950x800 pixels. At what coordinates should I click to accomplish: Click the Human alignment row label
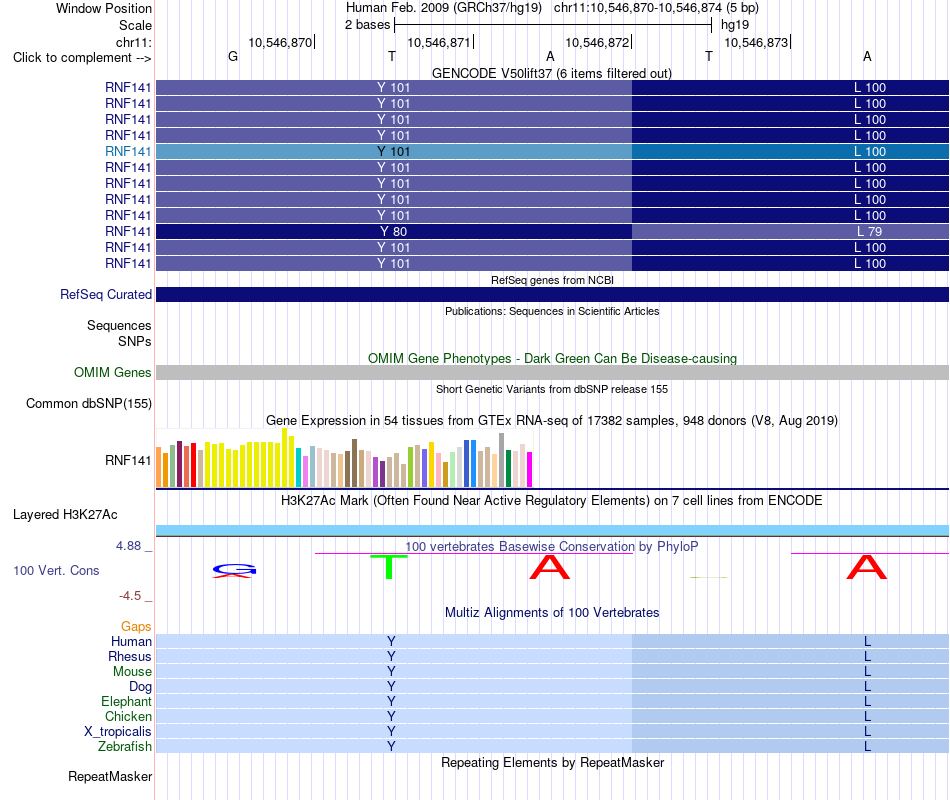click(x=131, y=641)
